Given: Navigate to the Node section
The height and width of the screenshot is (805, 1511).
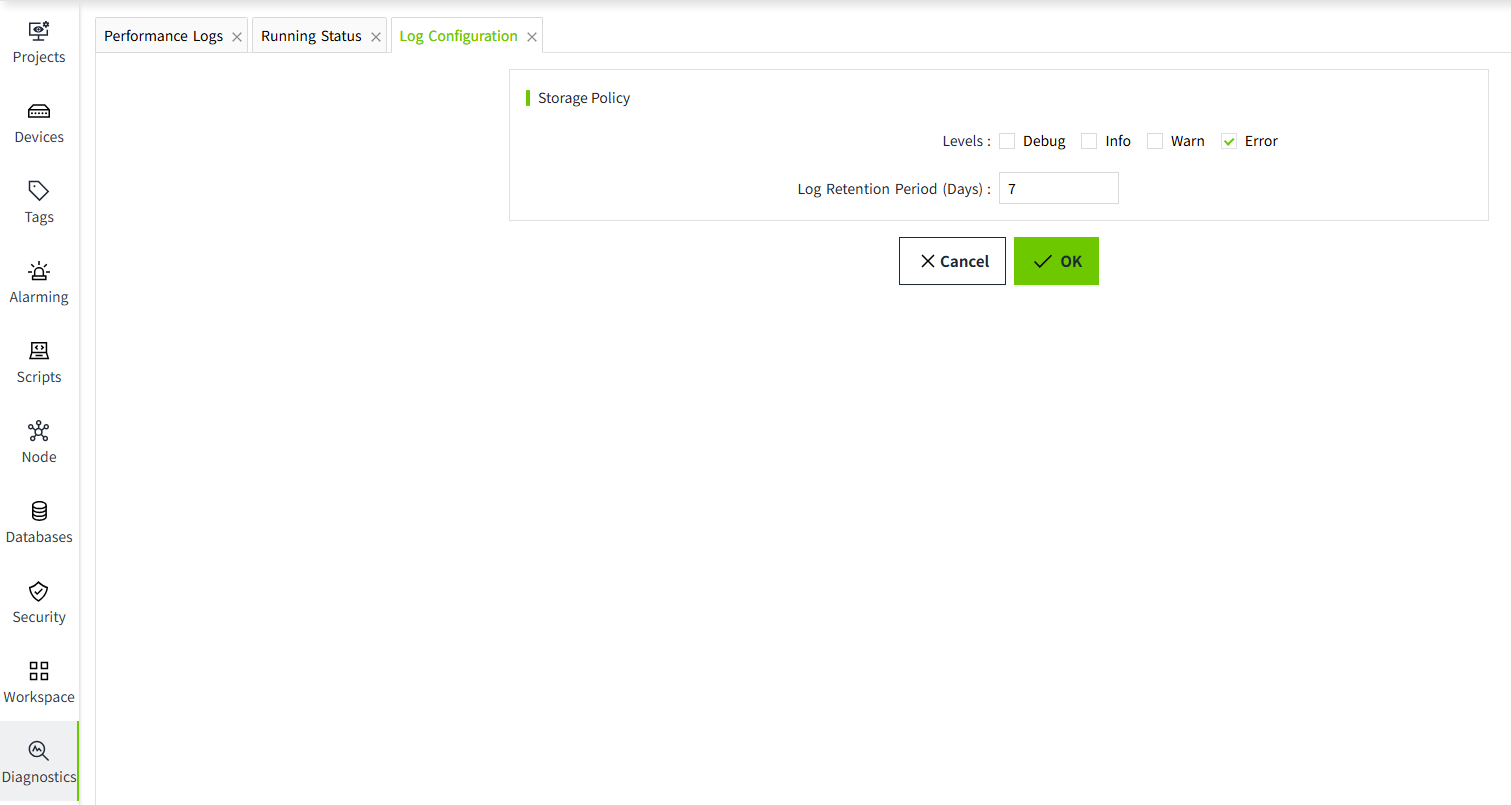Looking at the screenshot, I should 39,431.
